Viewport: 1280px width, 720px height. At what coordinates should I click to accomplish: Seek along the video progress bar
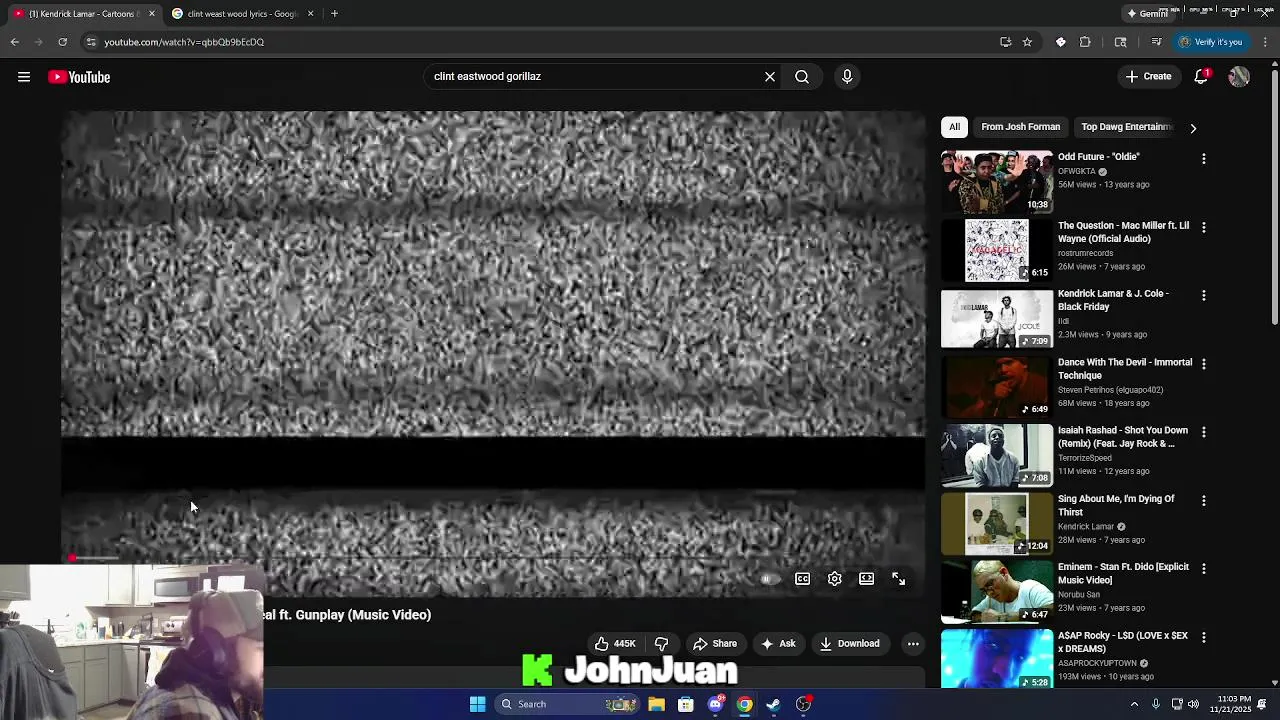tap(493, 558)
